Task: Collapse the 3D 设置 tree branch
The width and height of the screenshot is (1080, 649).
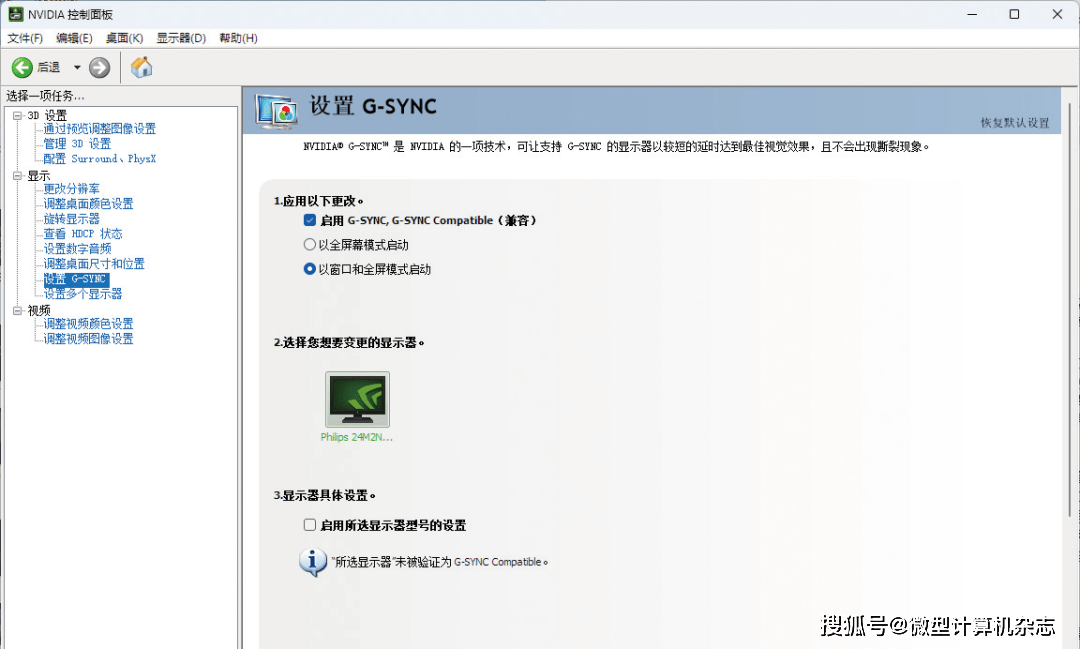Action: click(19, 114)
